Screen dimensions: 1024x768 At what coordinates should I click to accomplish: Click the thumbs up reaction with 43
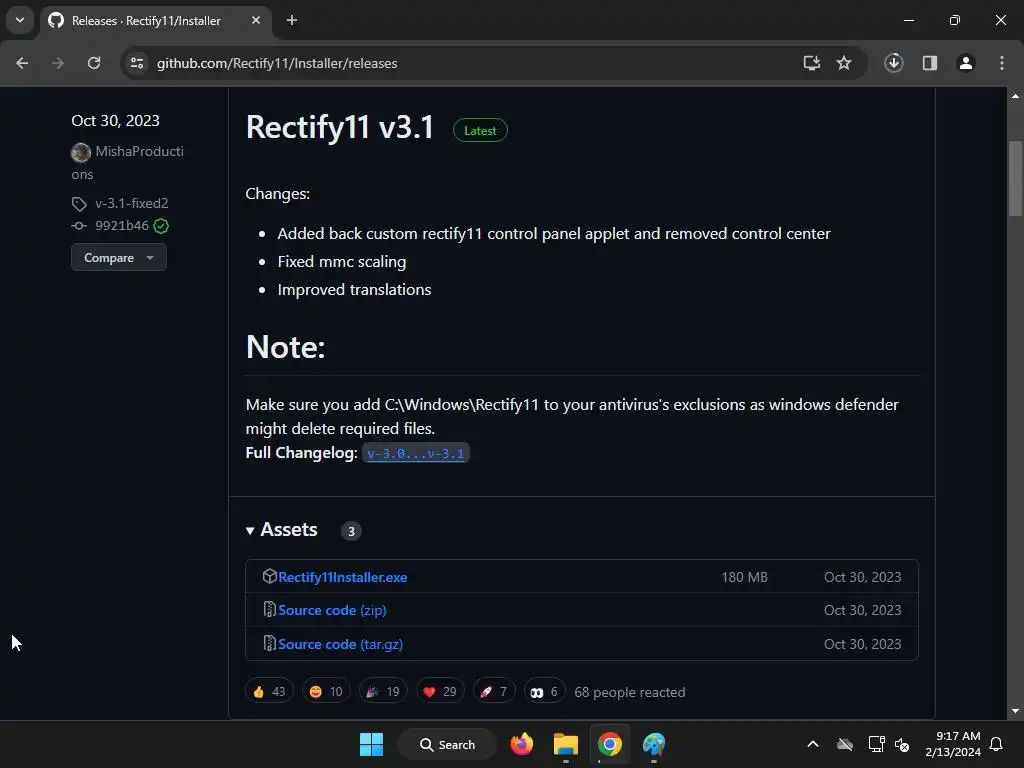point(269,692)
